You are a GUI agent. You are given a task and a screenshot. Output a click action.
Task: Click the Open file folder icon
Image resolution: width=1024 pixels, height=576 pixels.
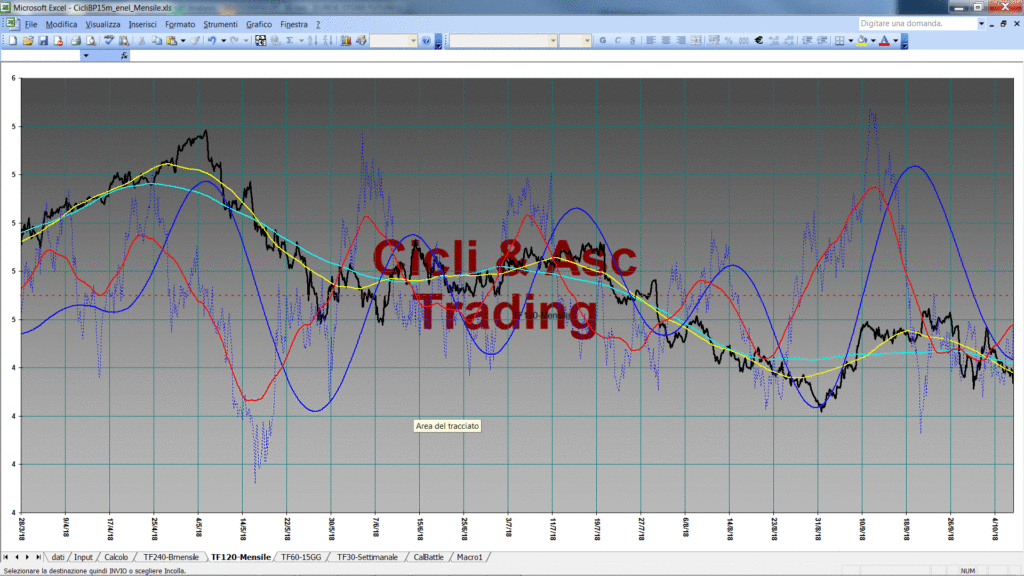click(x=28, y=40)
